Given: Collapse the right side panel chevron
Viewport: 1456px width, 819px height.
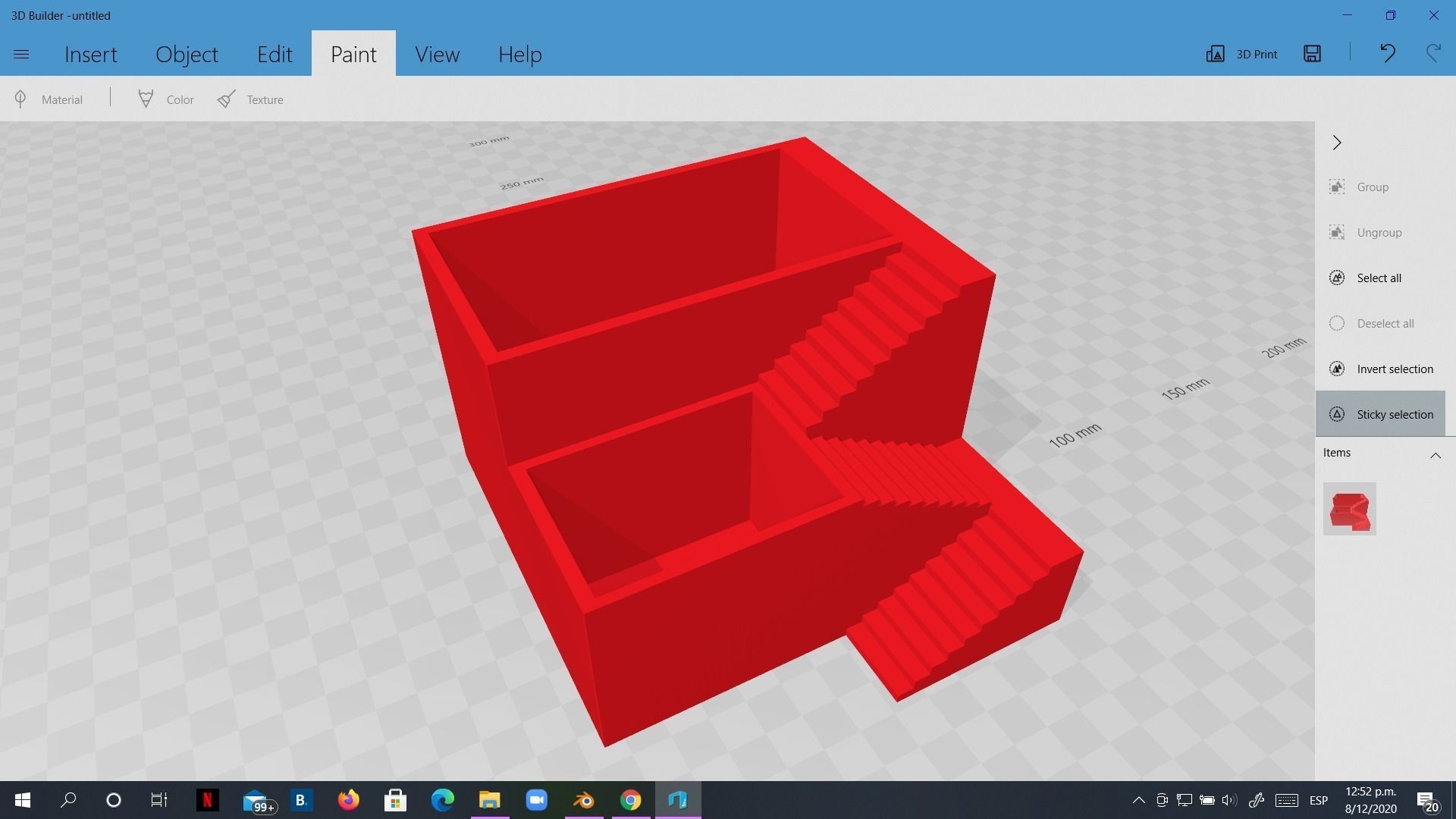Looking at the screenshot, I should point(1337,143).
